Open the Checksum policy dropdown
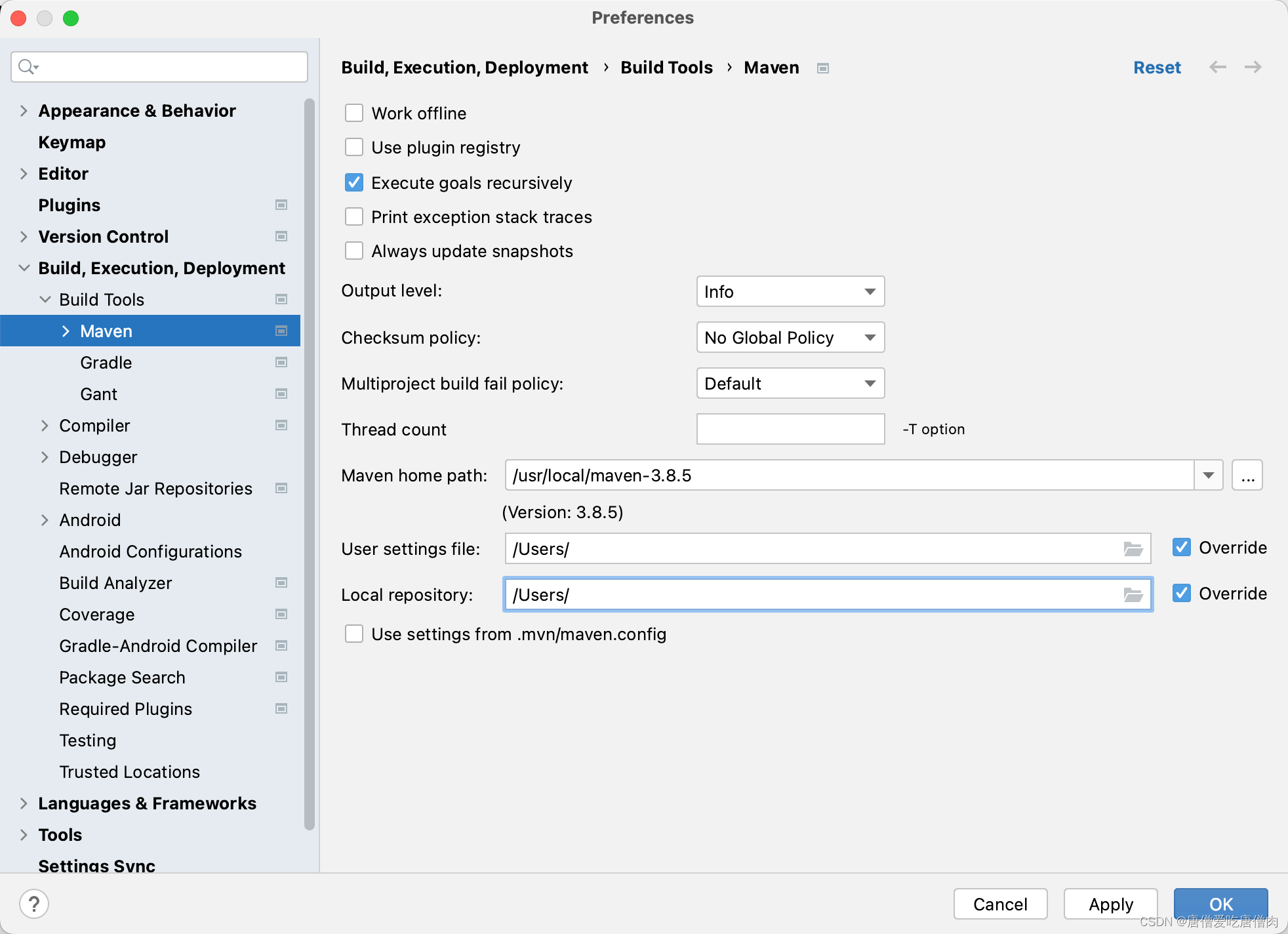This screenshot has height=934, width=1288. [790, 337]
